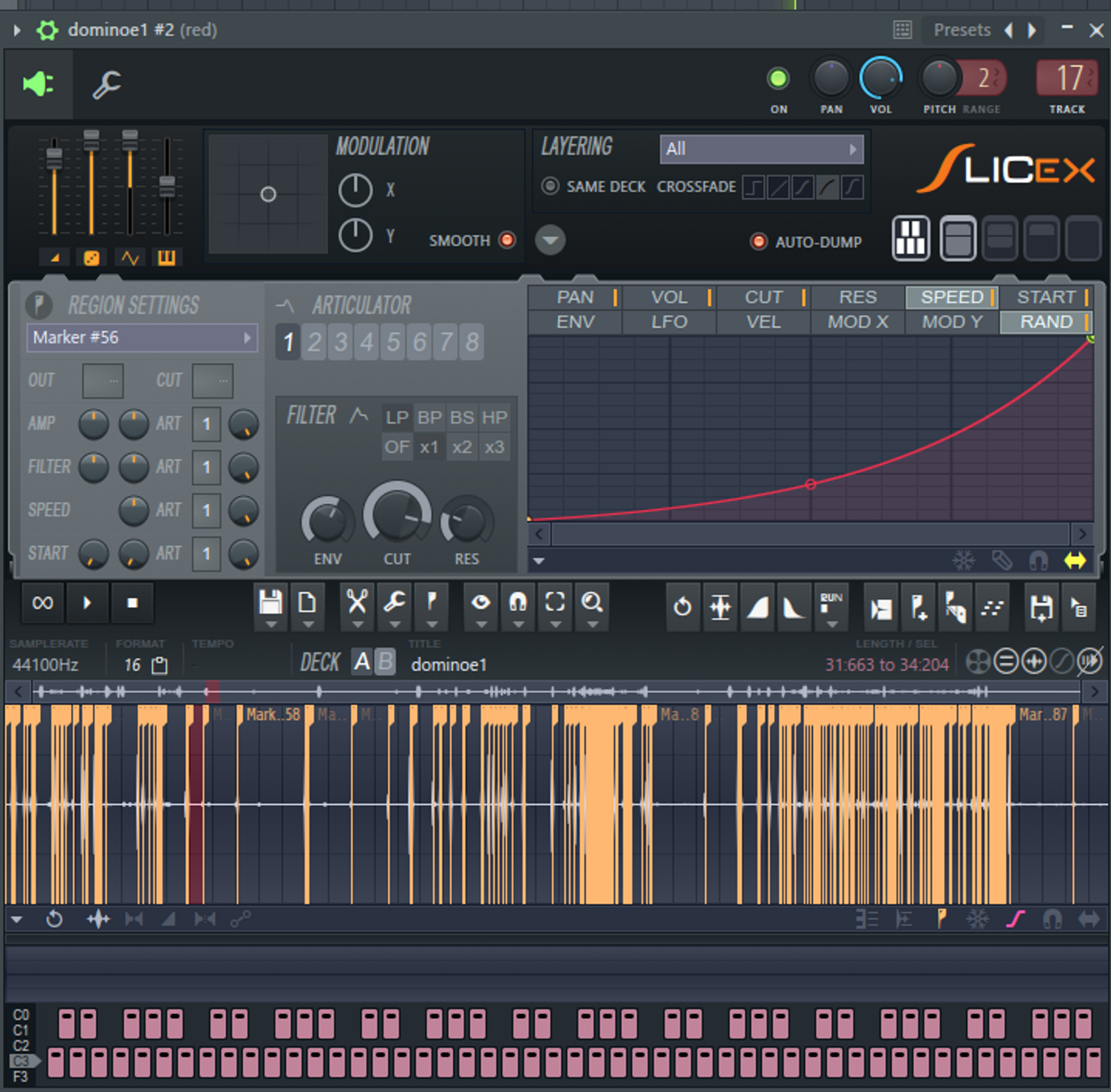This screenshot has width=1111, height=1092.
Task: Enable the HP filter type
Action: 494,417
